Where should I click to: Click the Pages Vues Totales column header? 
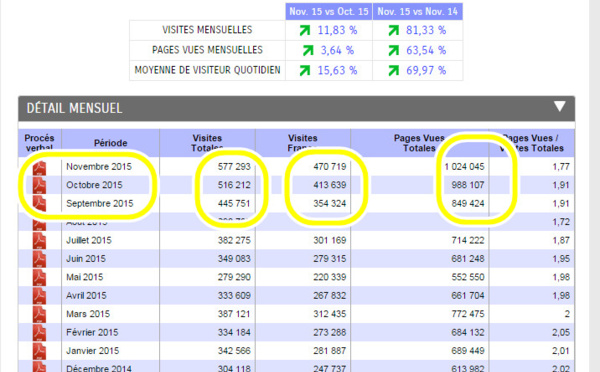click(x=419, y=143)
